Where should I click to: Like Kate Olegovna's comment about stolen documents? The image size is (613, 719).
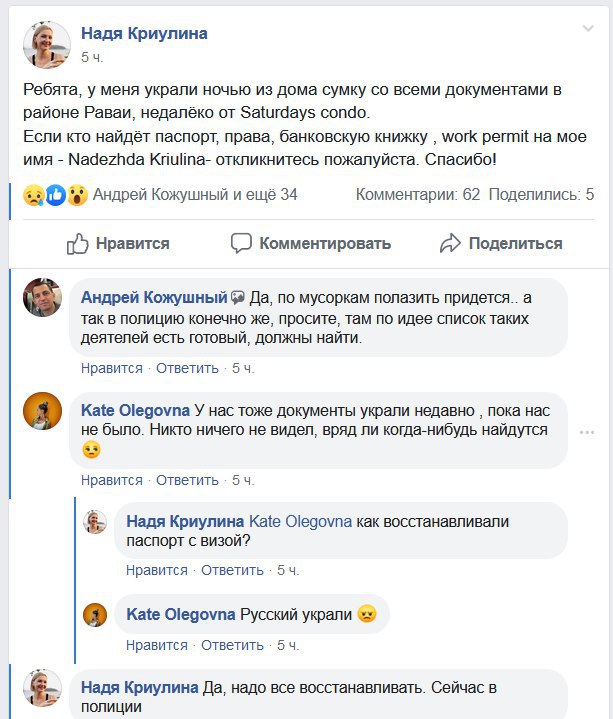click(x=112, y=480)
